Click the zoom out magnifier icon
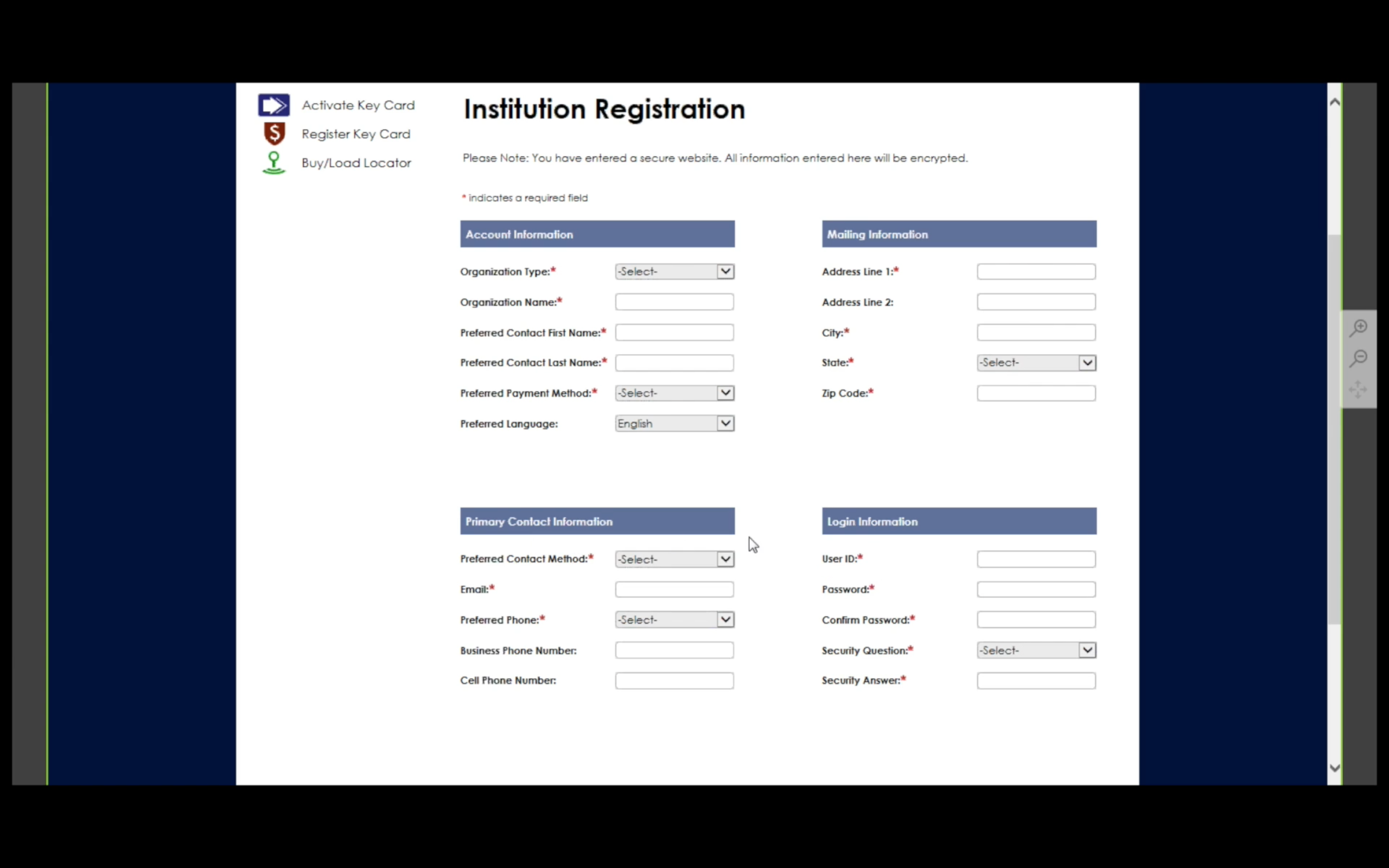The height and width of the screenshot is (868, 1389). point(1359,359)
